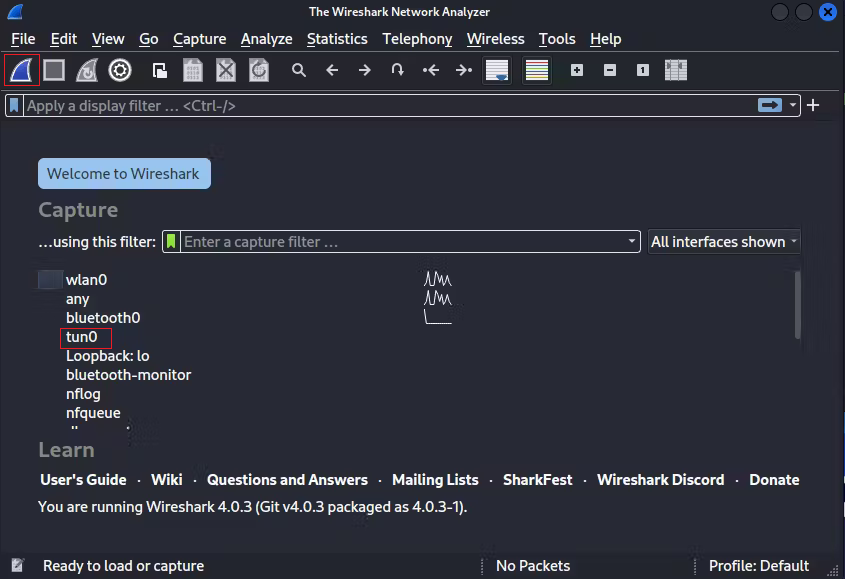Open All interfaces shown dropdown
845x579 pixels.
click(724, 242)
